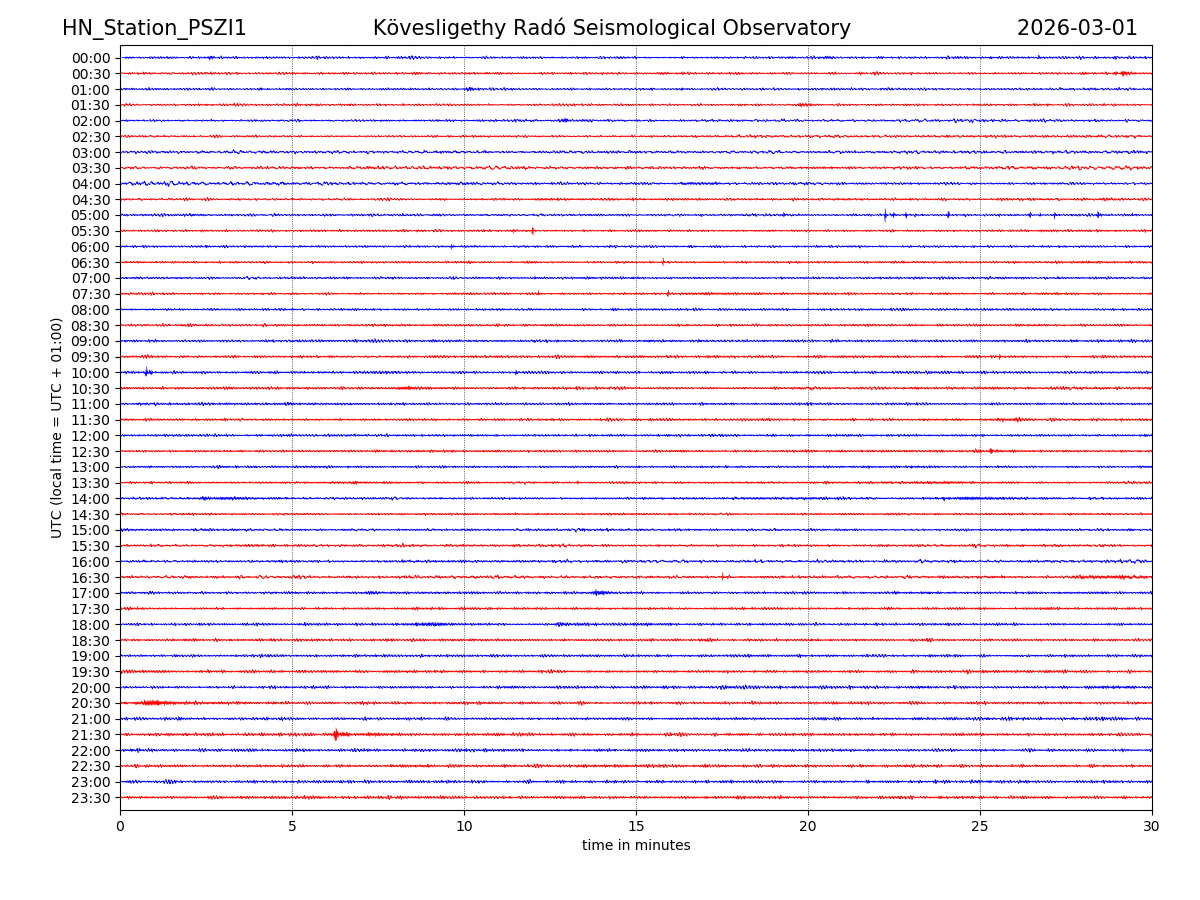The image size is (1200, 900).
Task: Click the x-axis tick labeled 5
Action: pos(292,827)
